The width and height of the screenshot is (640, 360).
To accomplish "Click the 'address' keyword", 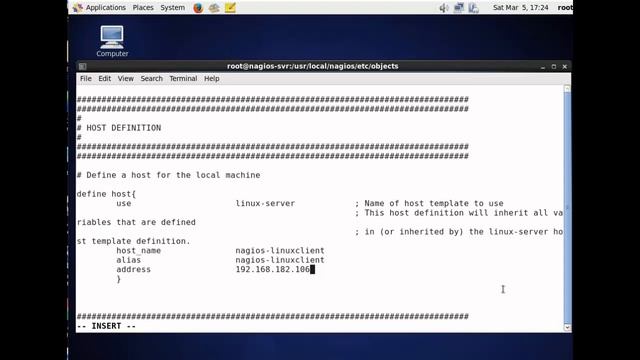I will pyautogui.click(x=133, y=269).
